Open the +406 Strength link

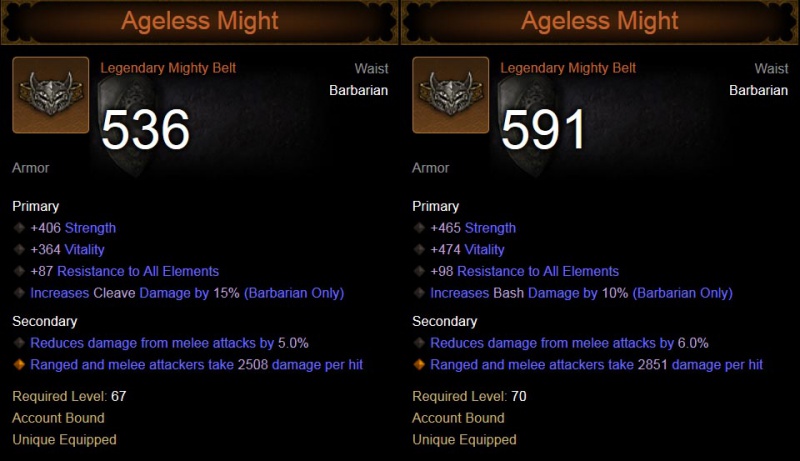pyautogui.click(x=73, y=228)
